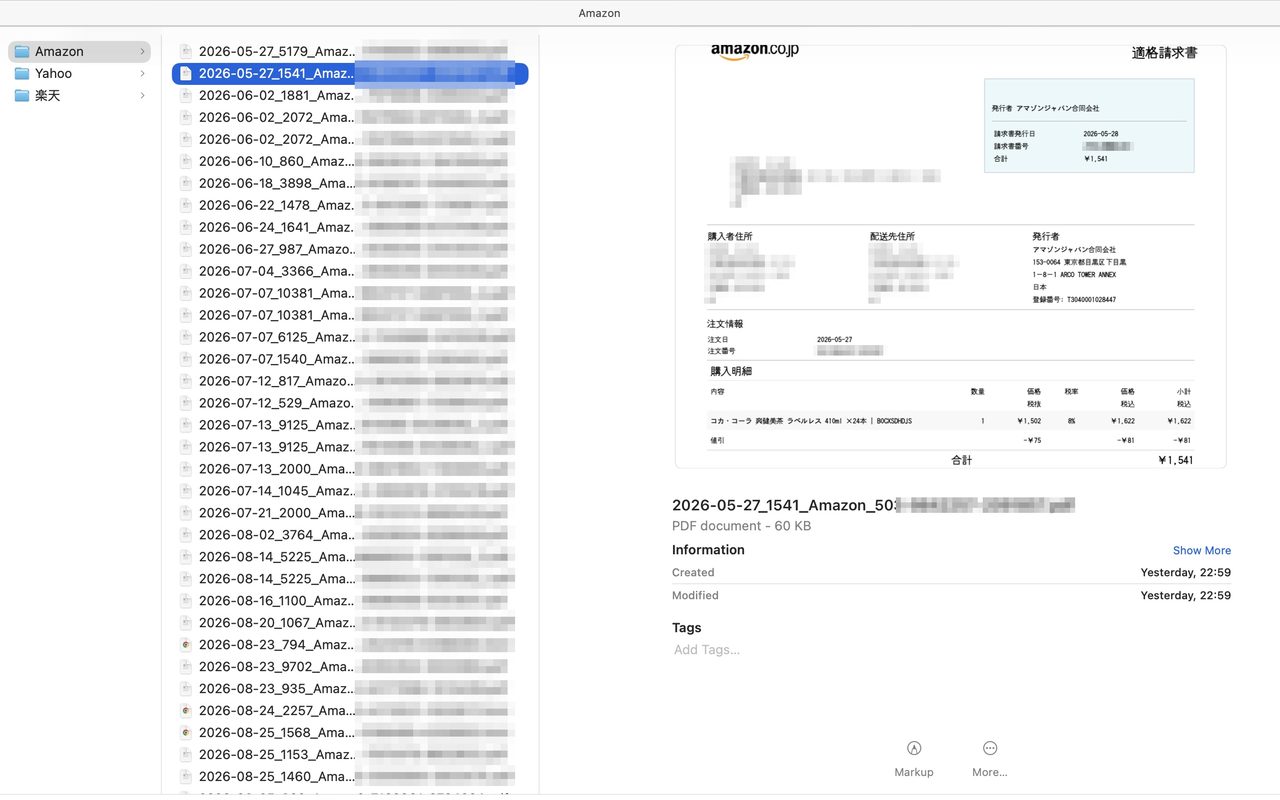Select the highlighted file 2026-05-27_1541_Amaz..
The image size is (1280, 800).
(x=350, y=73)
